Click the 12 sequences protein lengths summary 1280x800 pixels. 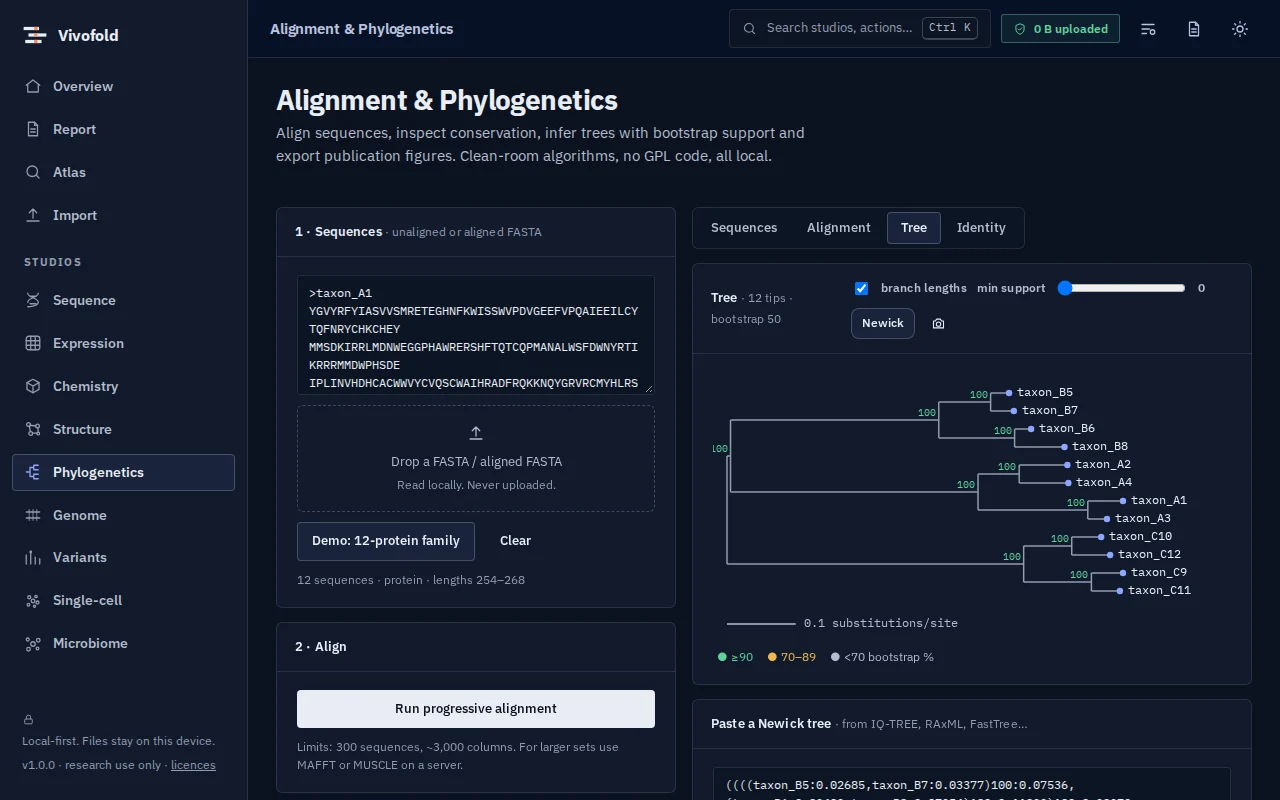[411, 580]
